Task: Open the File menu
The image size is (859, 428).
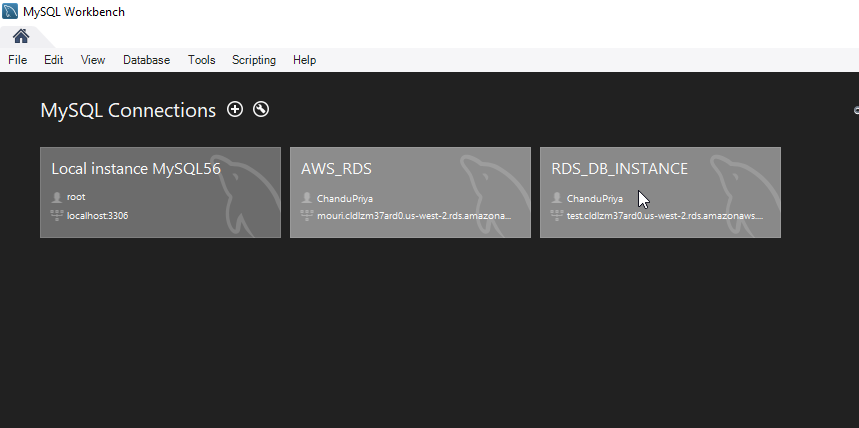Action: [x=18, y=60]
